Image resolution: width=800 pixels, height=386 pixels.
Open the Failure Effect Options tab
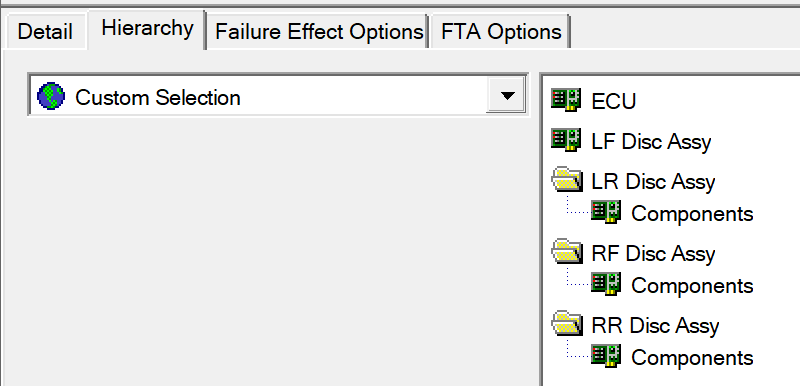(319, 32)
